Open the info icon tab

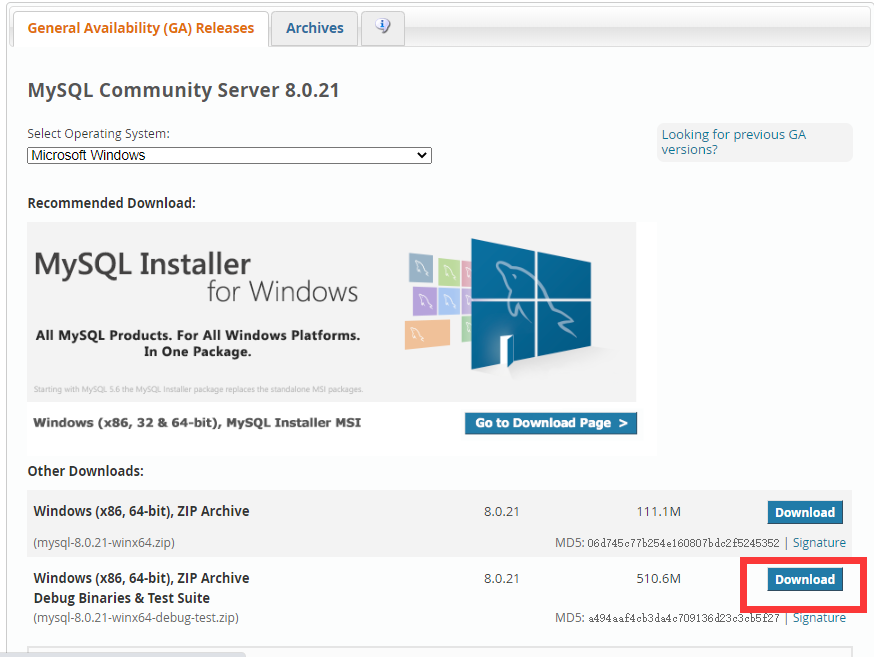coord(382,27)
